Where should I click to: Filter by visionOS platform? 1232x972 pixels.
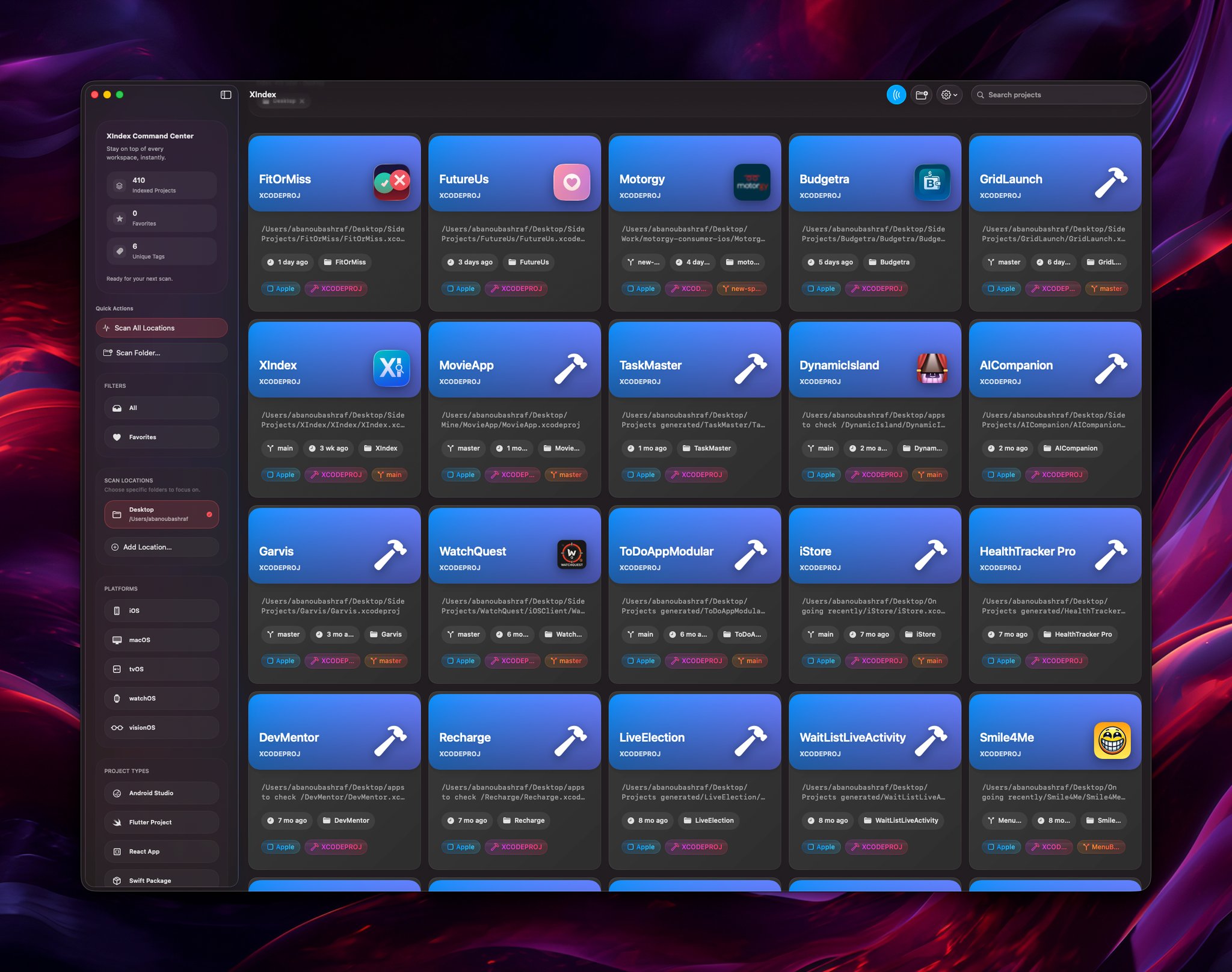point(161,728)
